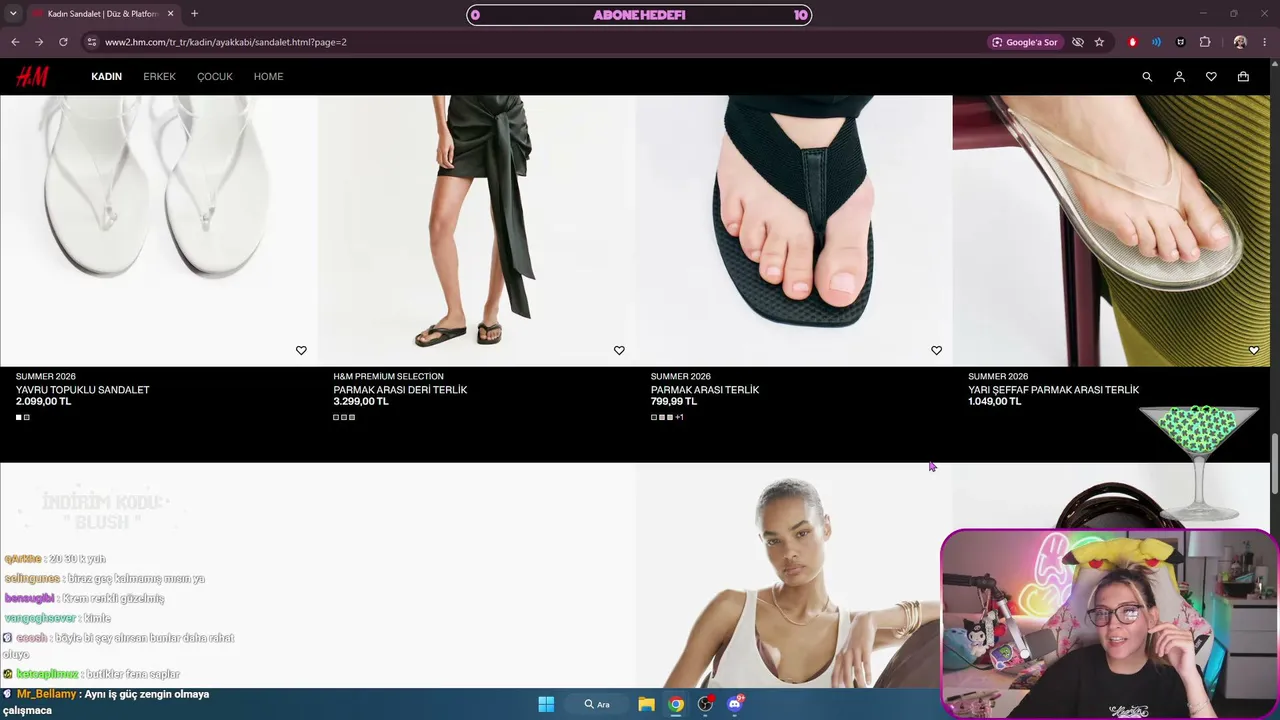Screen dimensions: 1280x720
Task: Open the transparent flip-flop product image
Action: pyautogui.click(x=1111, y=231)
